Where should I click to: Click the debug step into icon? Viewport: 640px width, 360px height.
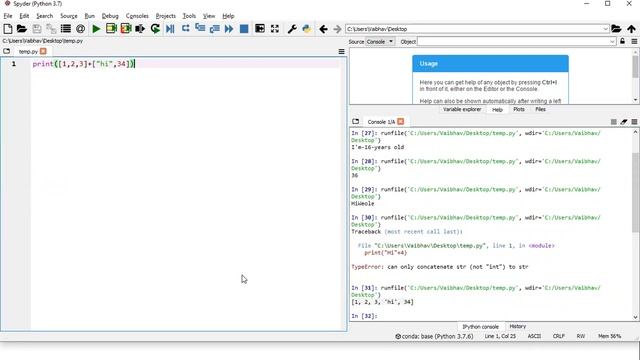tap(200, 29)
